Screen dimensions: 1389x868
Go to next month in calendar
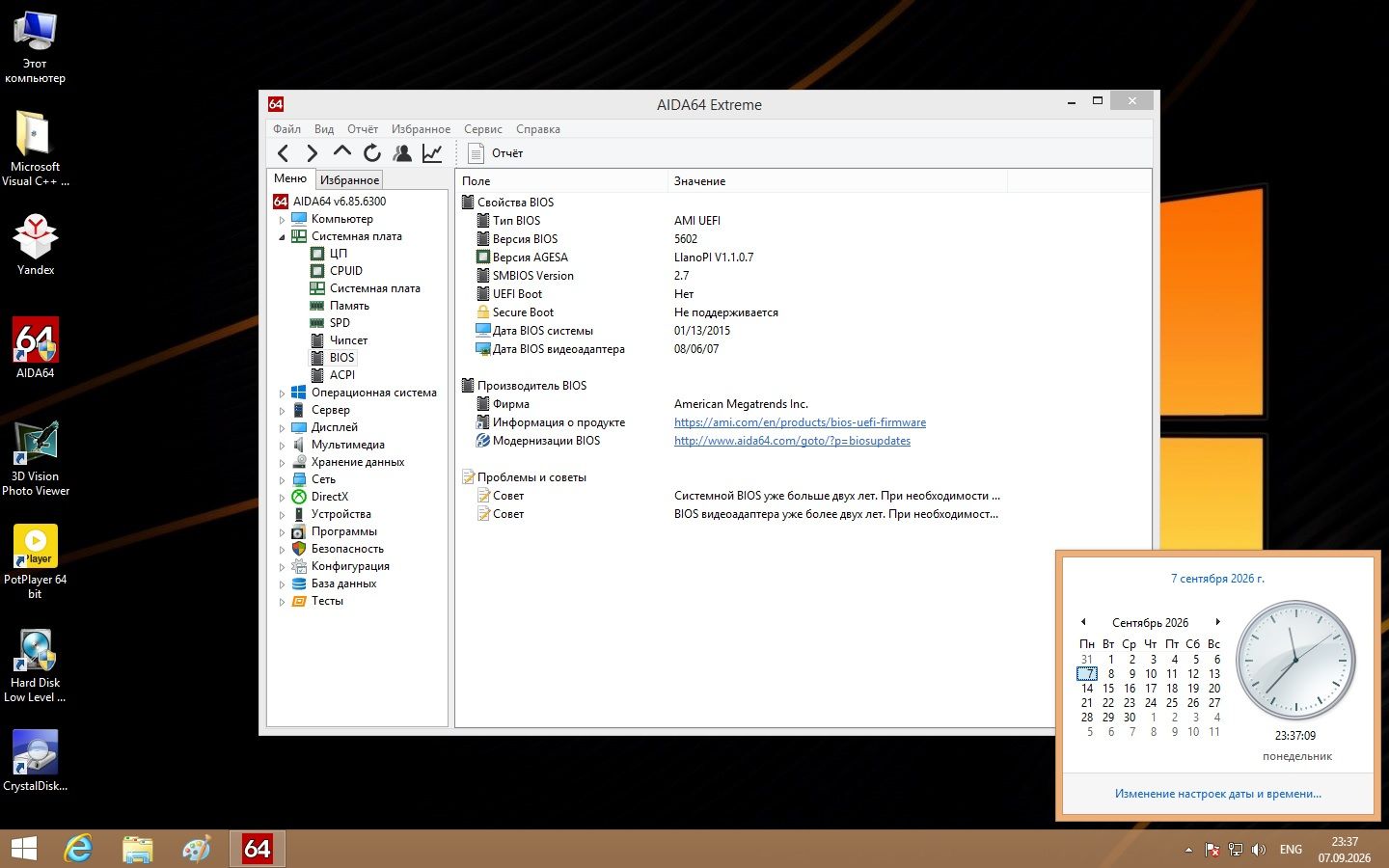click(x=1217, y=622)
